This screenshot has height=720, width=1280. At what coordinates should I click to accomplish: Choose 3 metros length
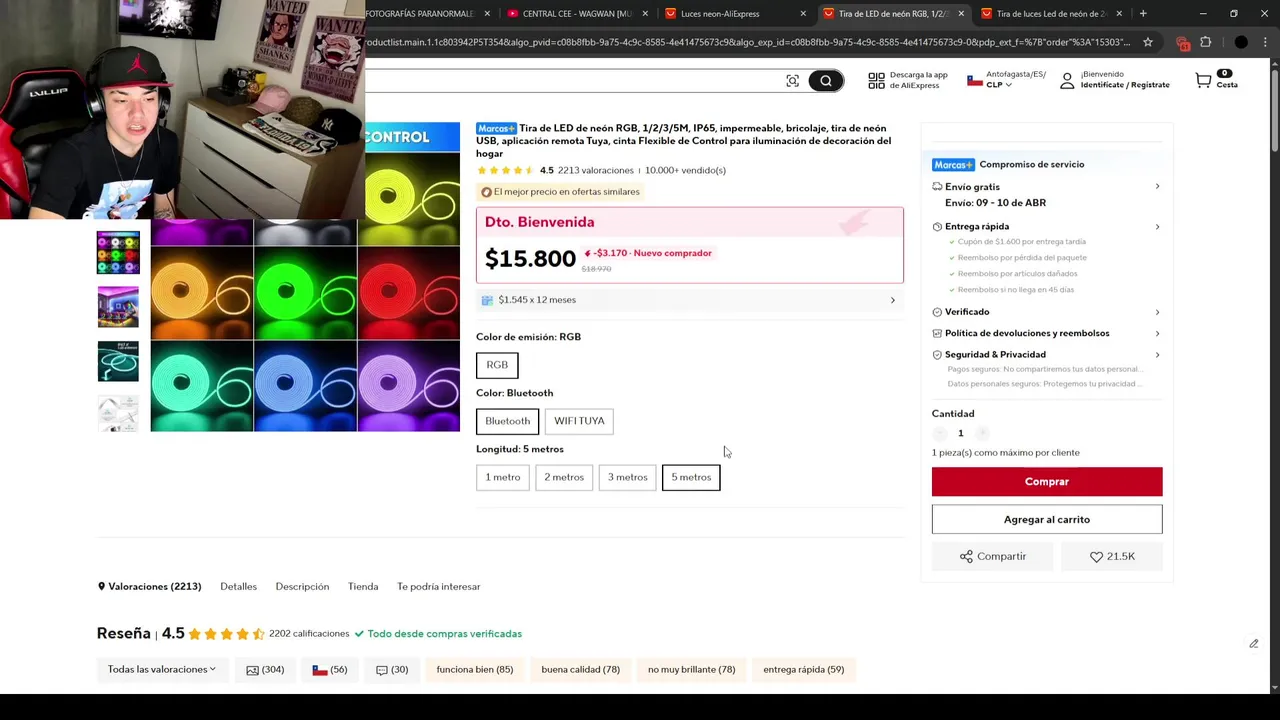click(628, 477)
